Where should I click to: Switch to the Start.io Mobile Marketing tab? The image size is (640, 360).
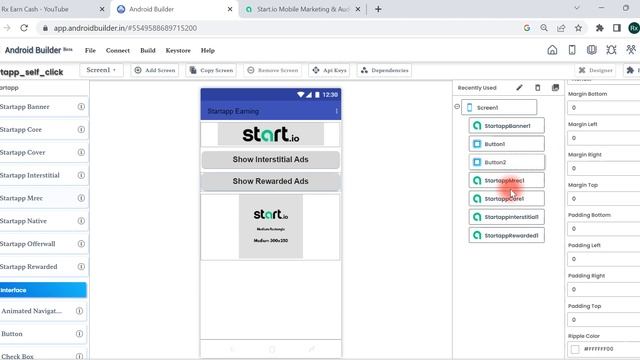pyautogui.click(x=303, y=9)
